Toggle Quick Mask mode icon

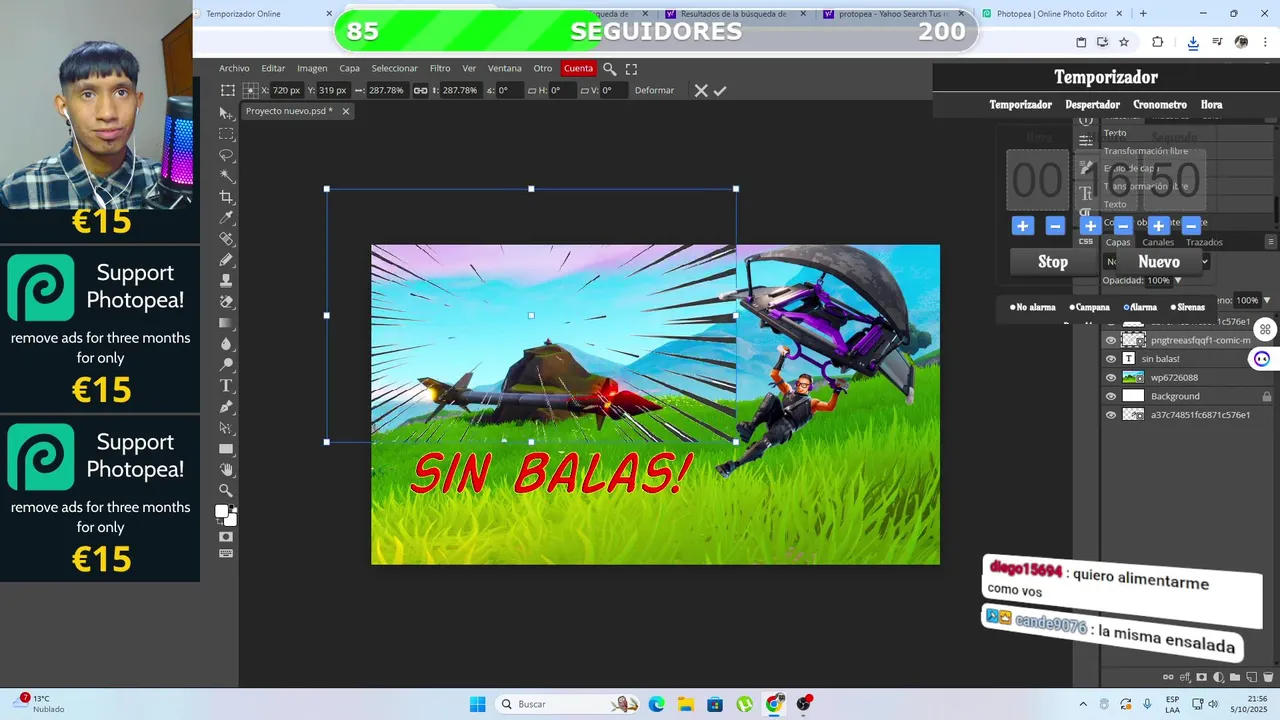(x=226, y=537)
